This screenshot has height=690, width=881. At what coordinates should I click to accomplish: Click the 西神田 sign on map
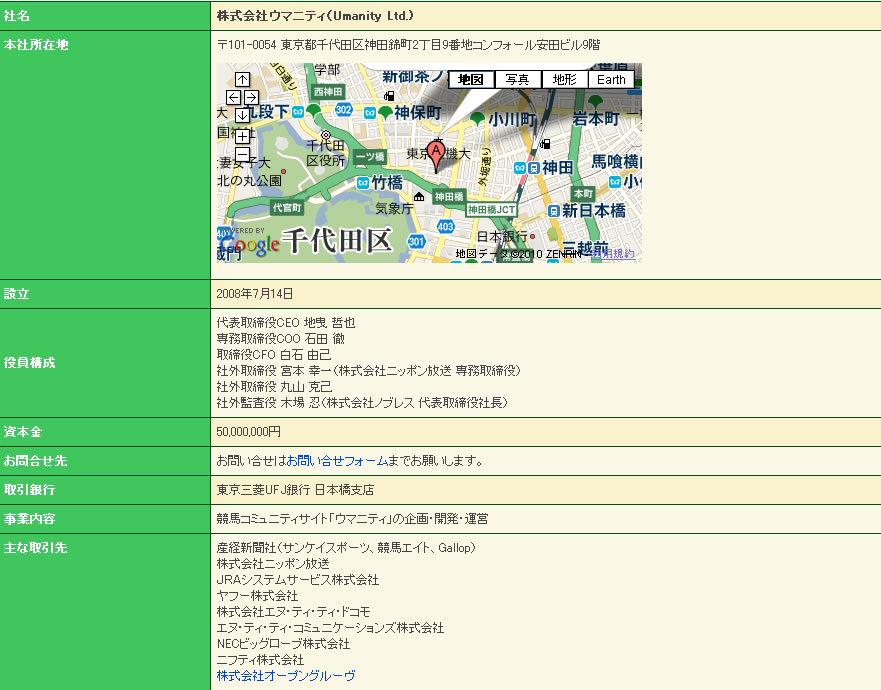pos(328,92)
